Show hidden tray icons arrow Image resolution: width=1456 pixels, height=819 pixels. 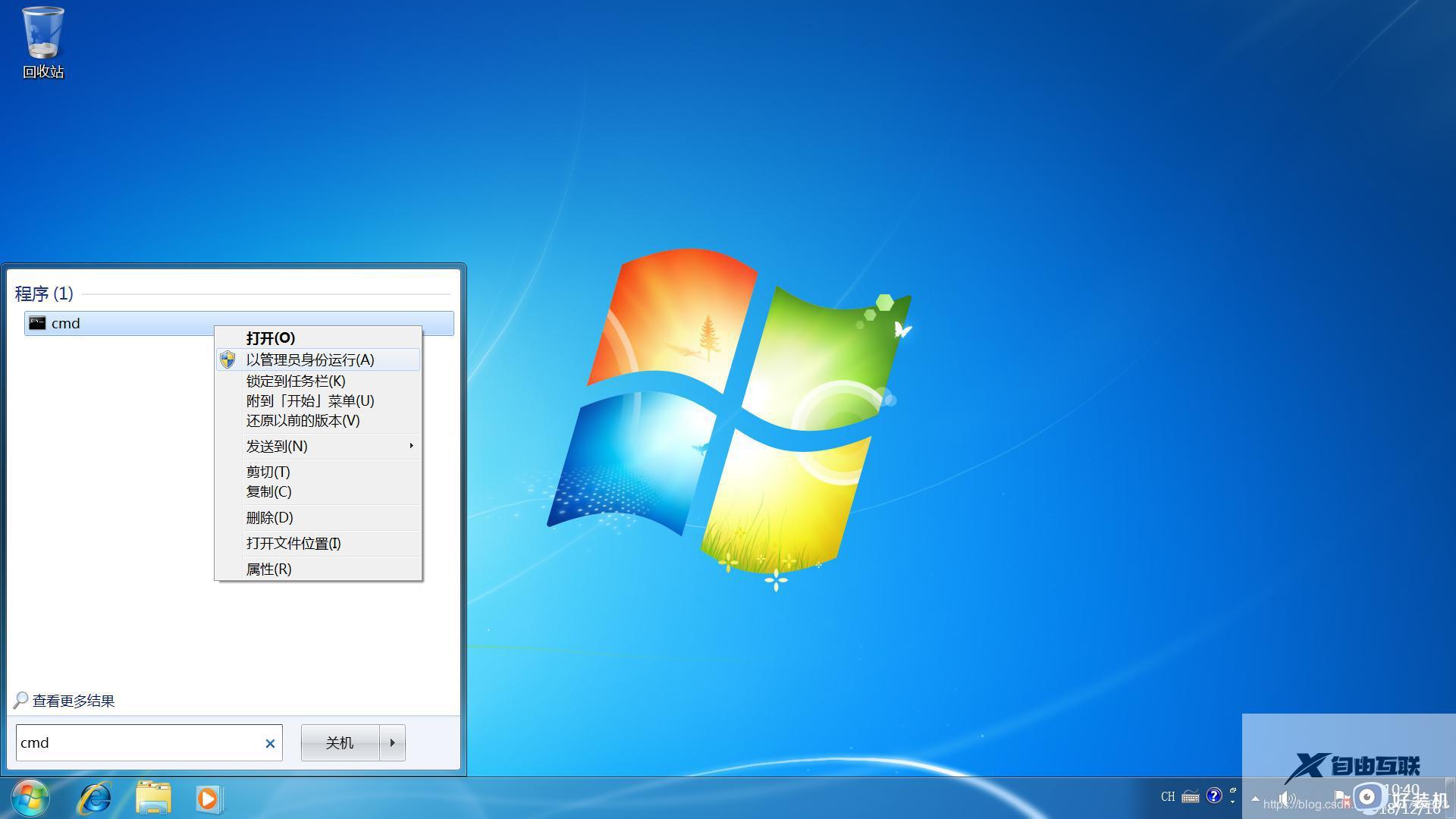(x=1255, y=798)
